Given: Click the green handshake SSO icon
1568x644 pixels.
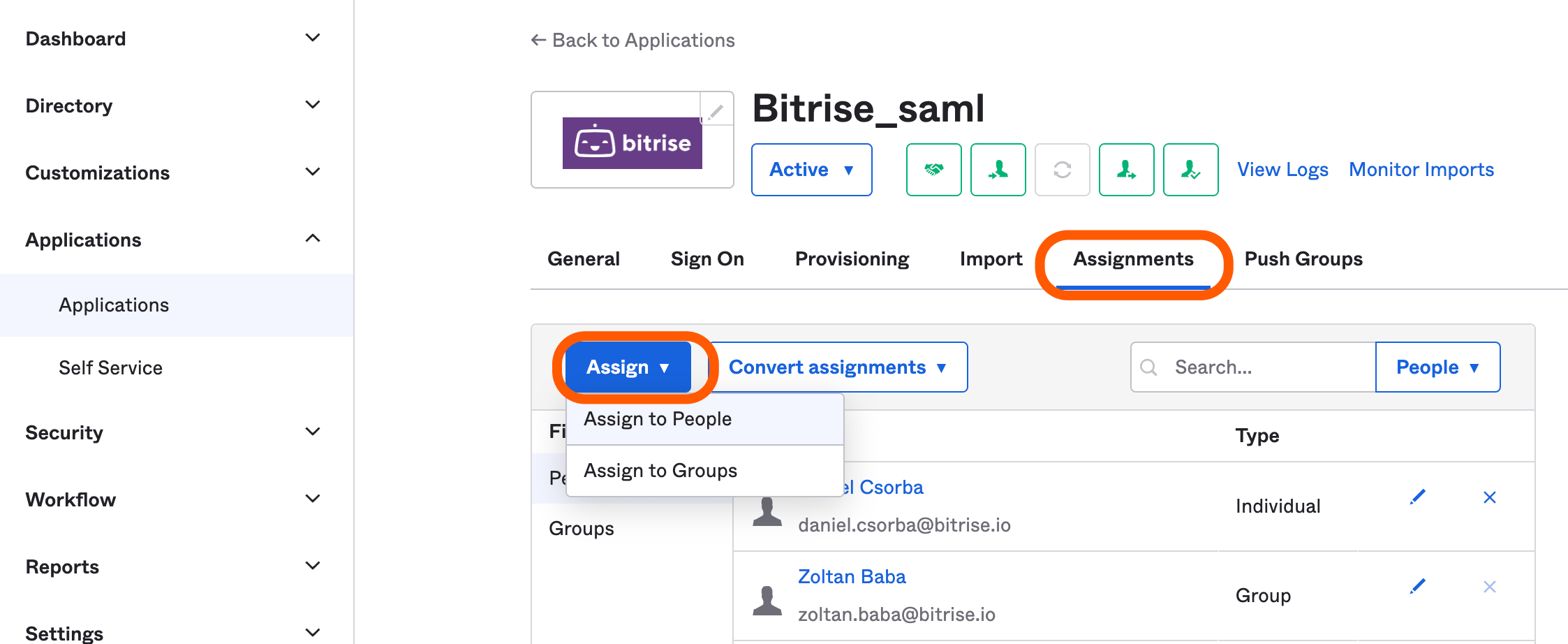Looking at the screenshot, I should point(933,169).
